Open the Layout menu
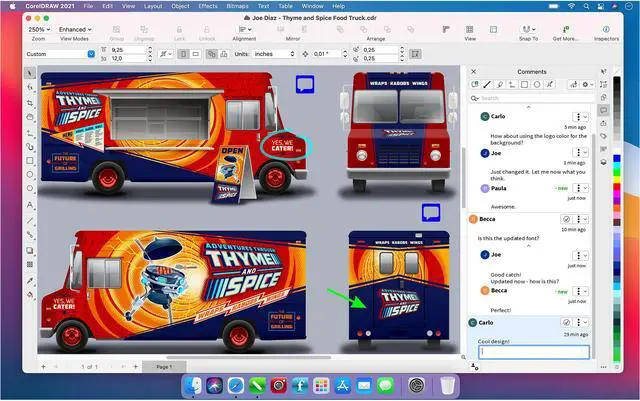Screen dimensions: 640x401 pyautogui.click(x=153, y=6)
